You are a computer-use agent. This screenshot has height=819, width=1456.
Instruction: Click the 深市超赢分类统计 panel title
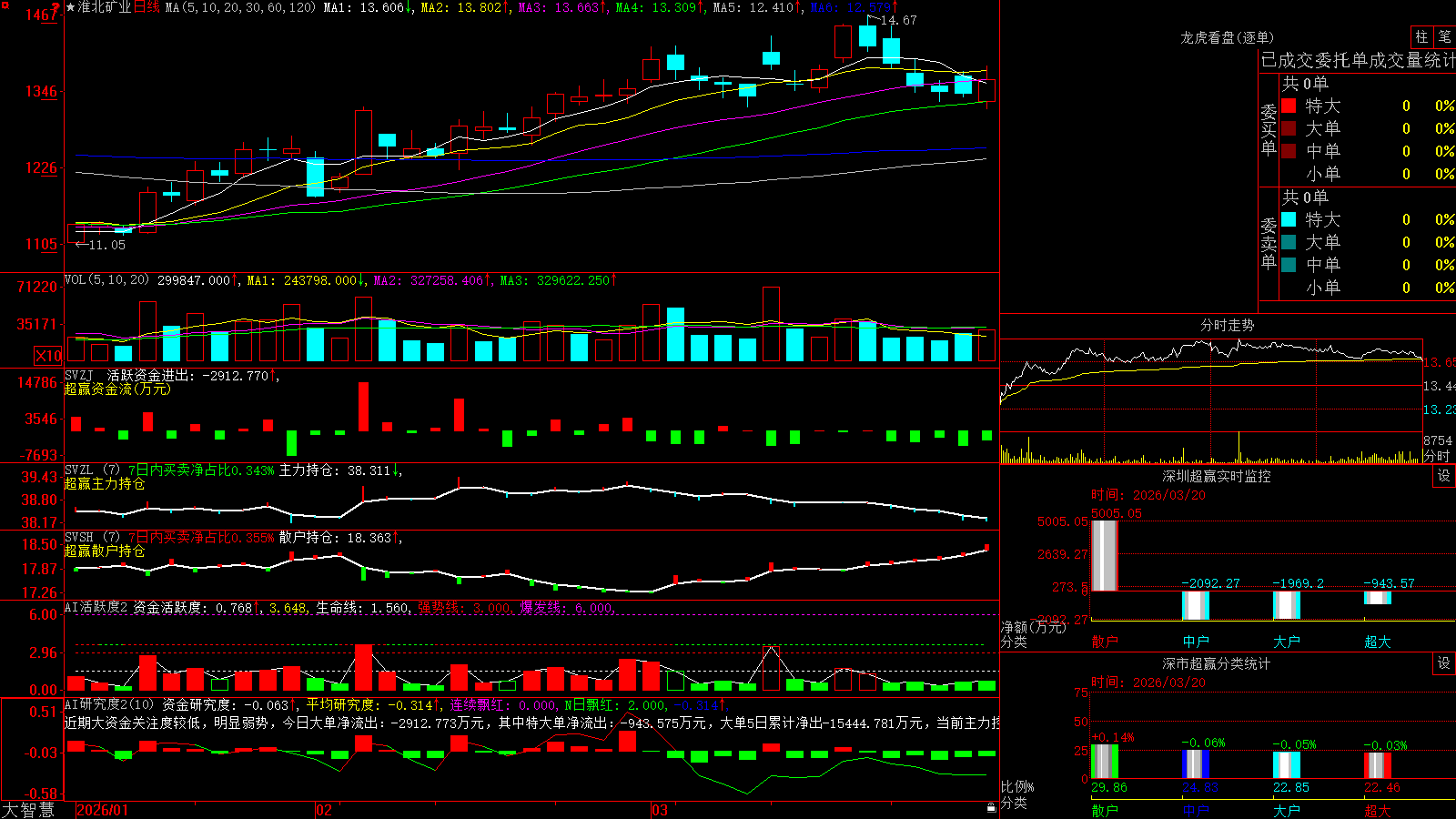click(x=1217, y=663)
